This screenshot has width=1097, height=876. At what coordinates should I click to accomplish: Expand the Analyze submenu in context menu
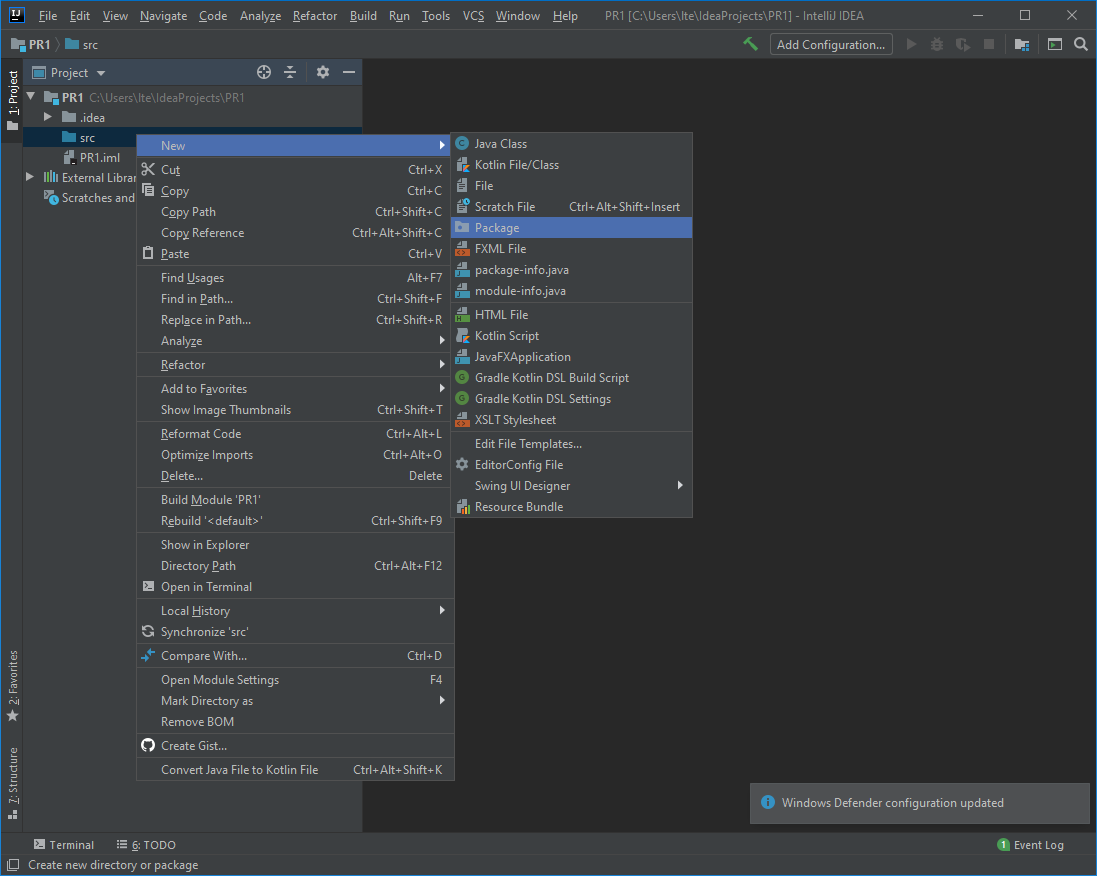pos(295,341)
